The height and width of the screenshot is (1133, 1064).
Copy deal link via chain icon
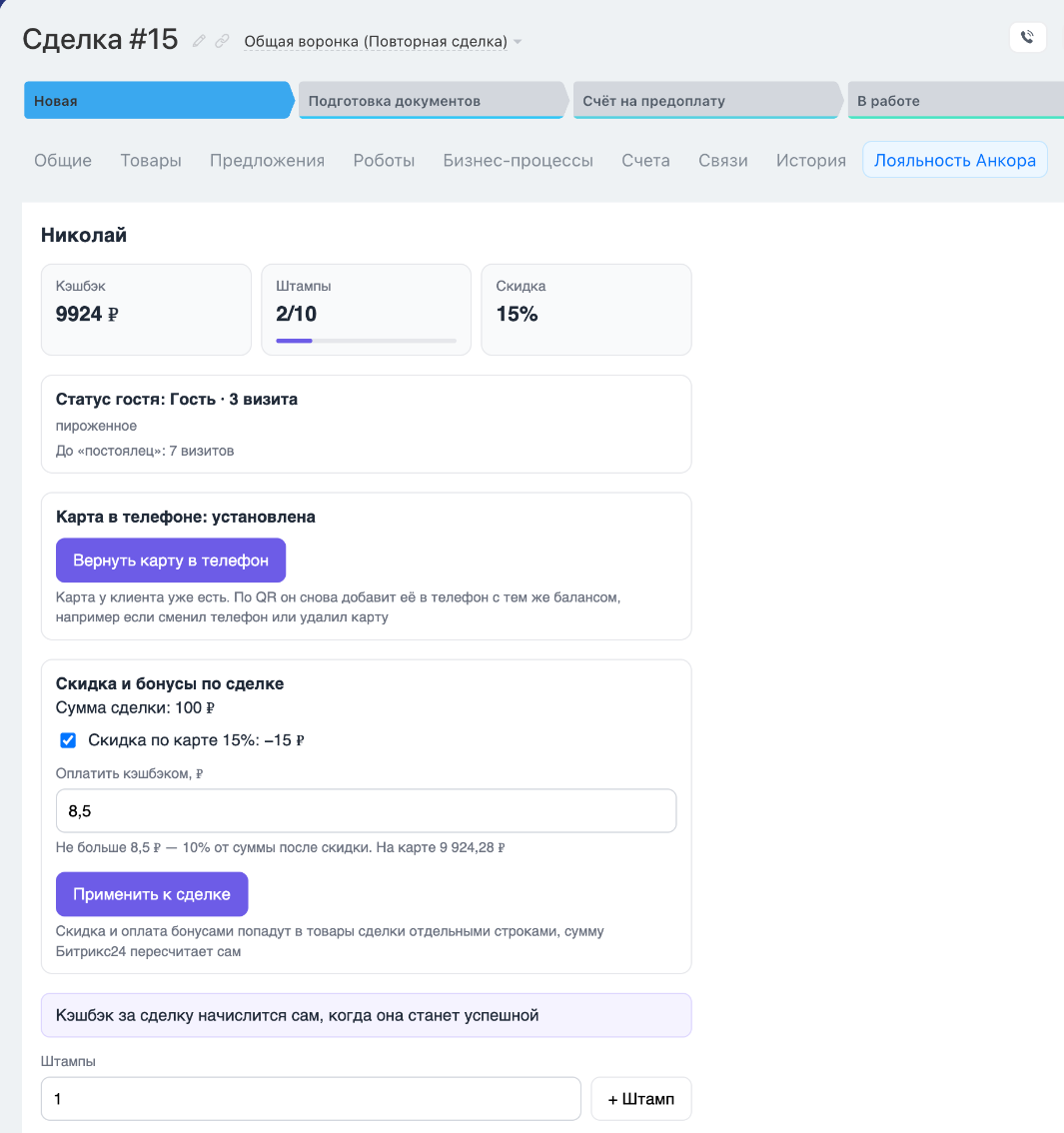(x=222, y=41)
